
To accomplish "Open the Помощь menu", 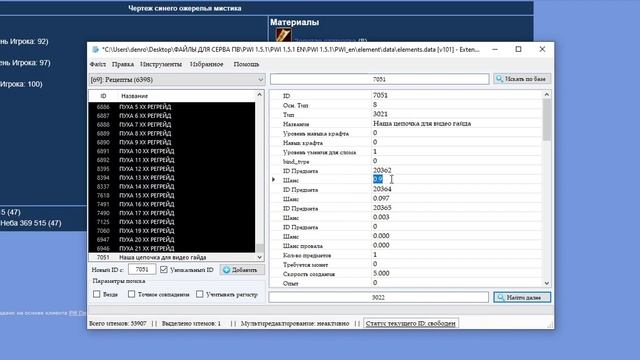I will (x=246, y=64).
